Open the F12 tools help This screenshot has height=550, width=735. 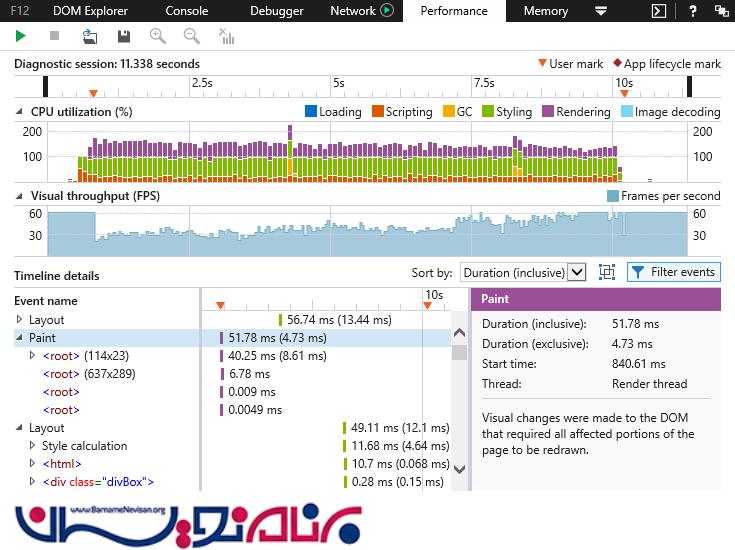[692, 11]
